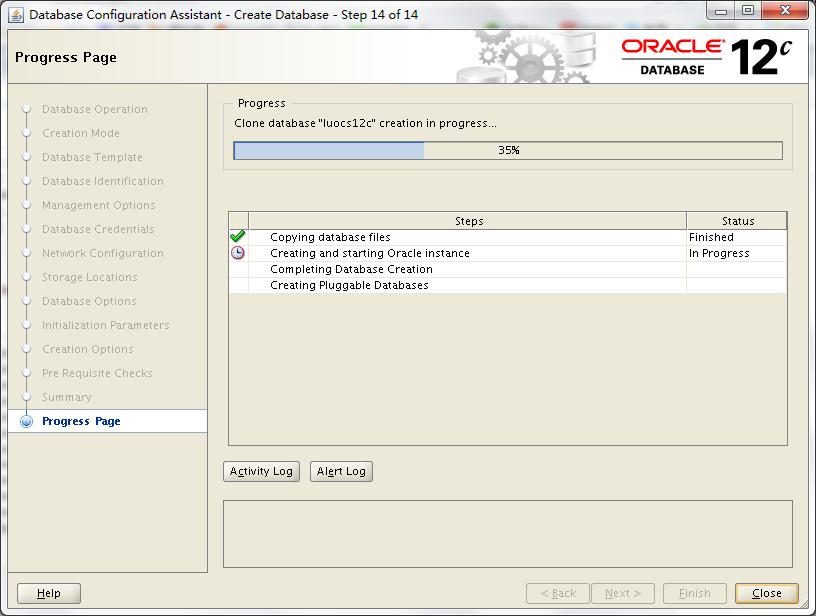Select the Initialization Parameters step
The height and width of the screenshot is (616, 816).
106,325
